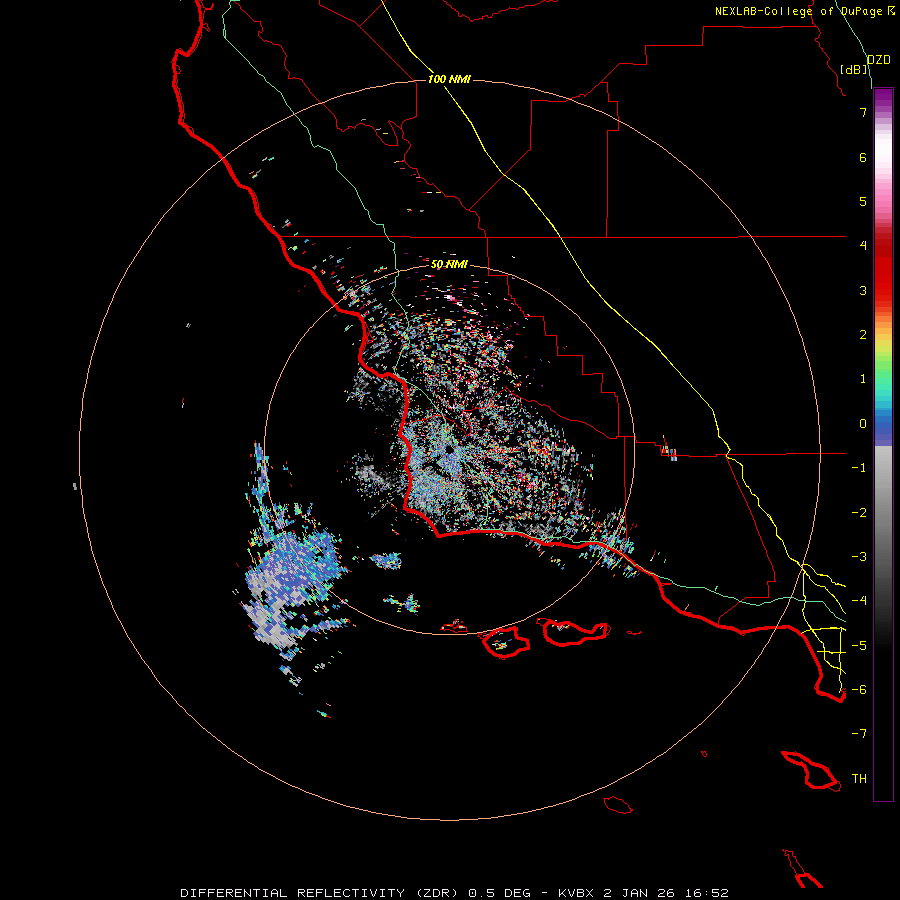Screen dimensions: 900x900
Task: Click the color scale value 6
Action: tap(863, 157)
